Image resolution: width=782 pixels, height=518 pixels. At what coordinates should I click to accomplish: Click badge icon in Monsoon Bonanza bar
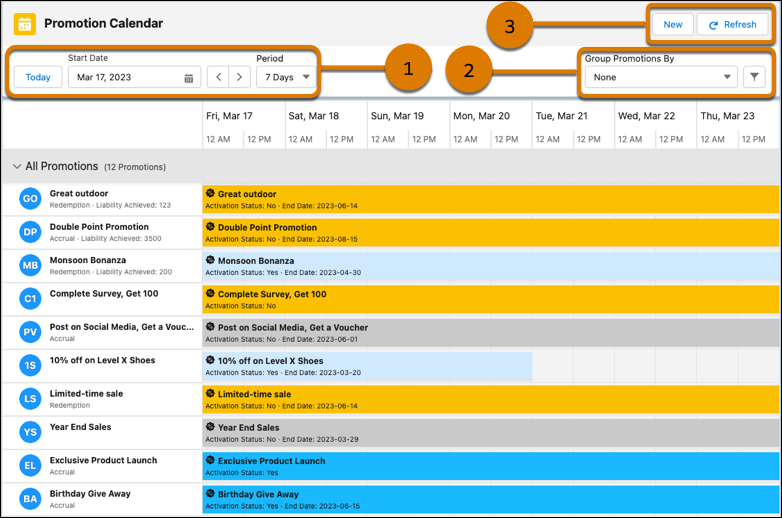[x=210, y=260]
